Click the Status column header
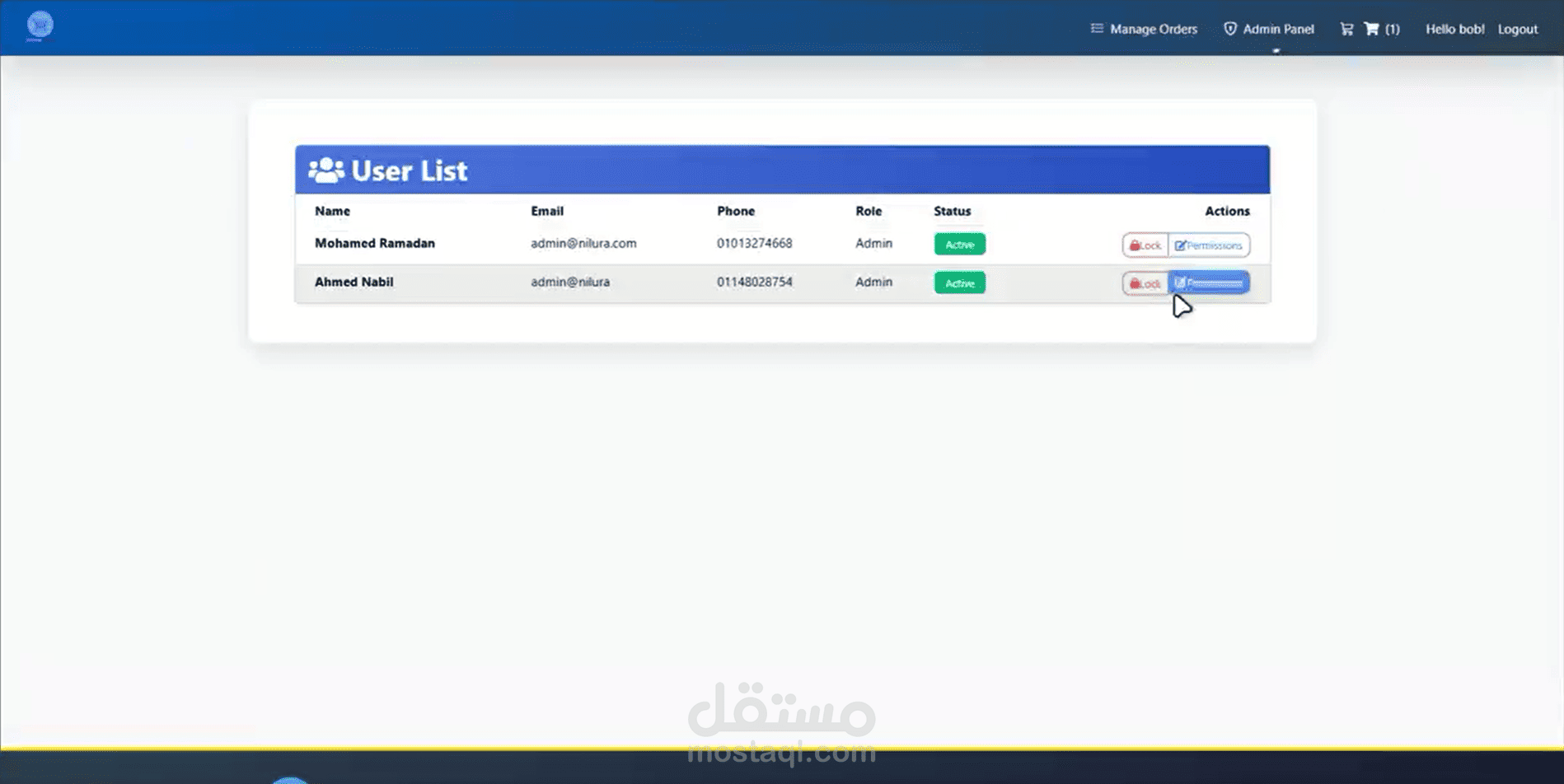Image resolution: width=1564 pixels, height=784 pixels. click(x=953, y=211)
